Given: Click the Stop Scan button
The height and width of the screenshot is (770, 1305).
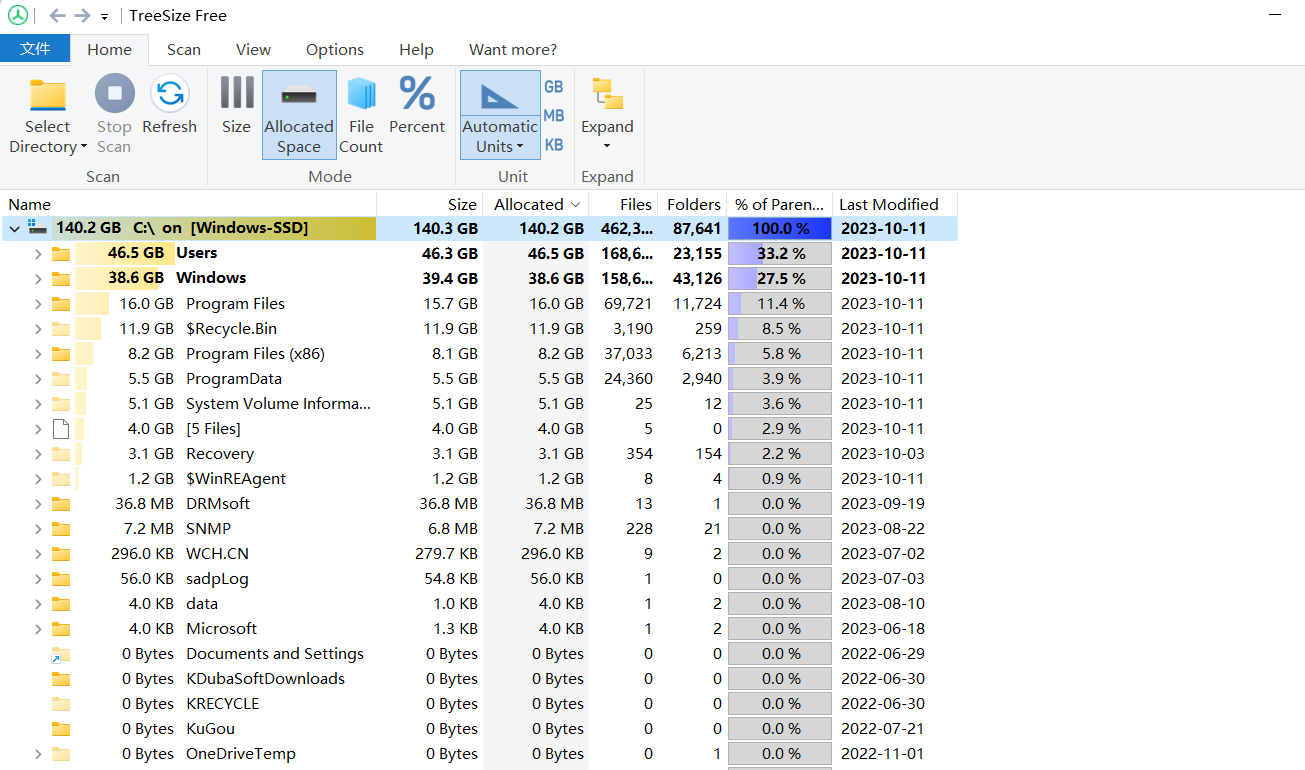Looking at the screenshot, I should point(114,116).
